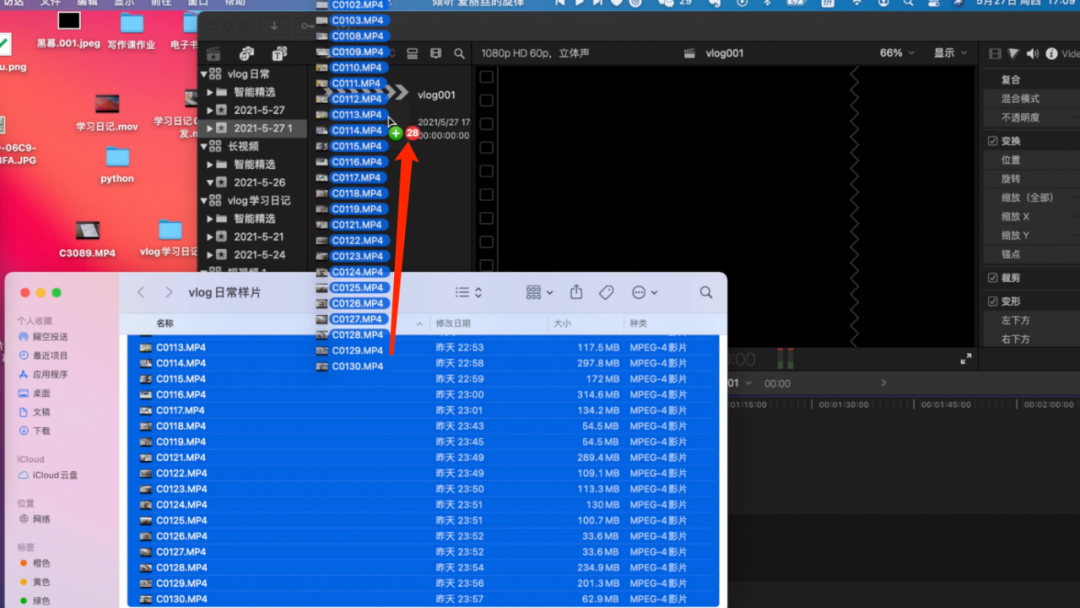
Task: Open 文稿 in the Finder sidebar
Action: coord(34,412)
